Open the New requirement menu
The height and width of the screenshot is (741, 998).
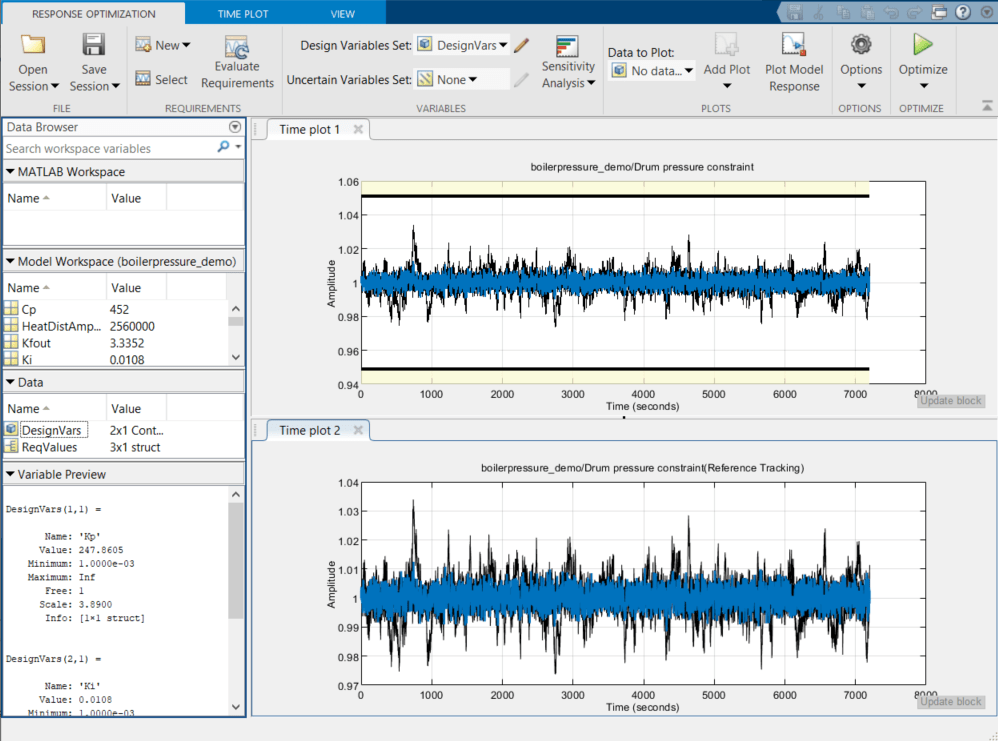[163, 45]
